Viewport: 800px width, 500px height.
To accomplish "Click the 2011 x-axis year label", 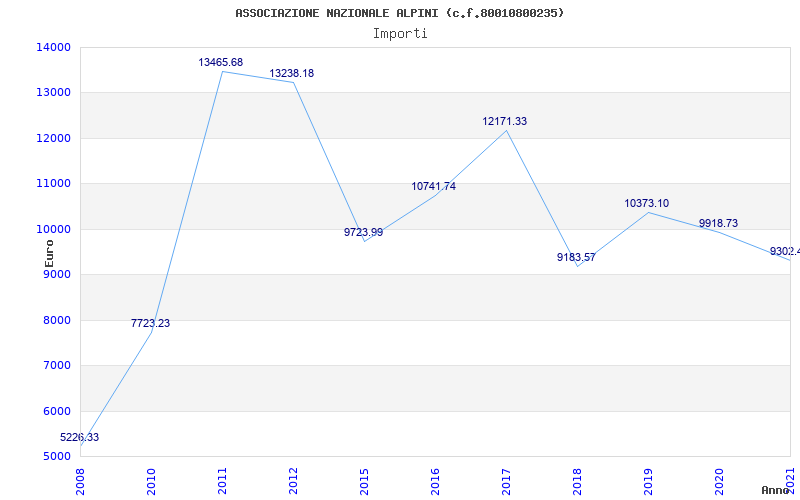I will point(222,482).
